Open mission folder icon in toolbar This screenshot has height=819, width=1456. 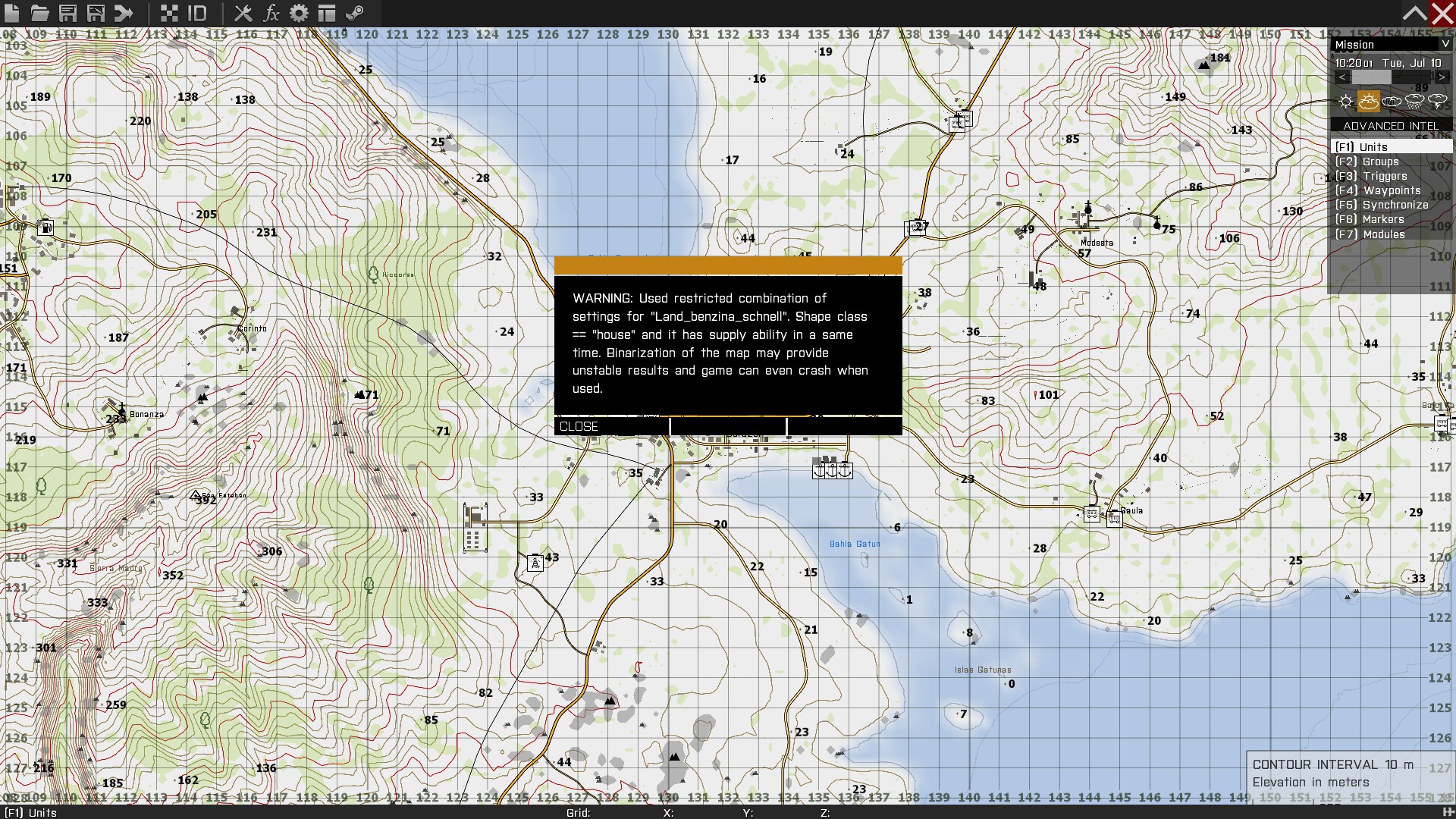pos(39,13)
